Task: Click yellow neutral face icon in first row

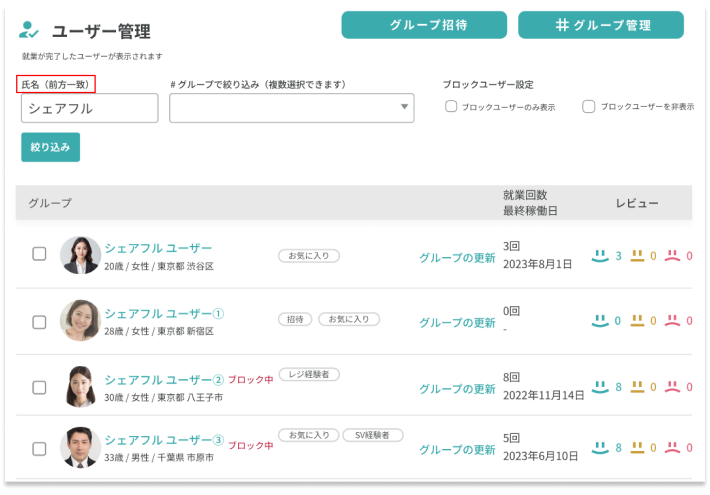Action: click(x=636, y=256)
